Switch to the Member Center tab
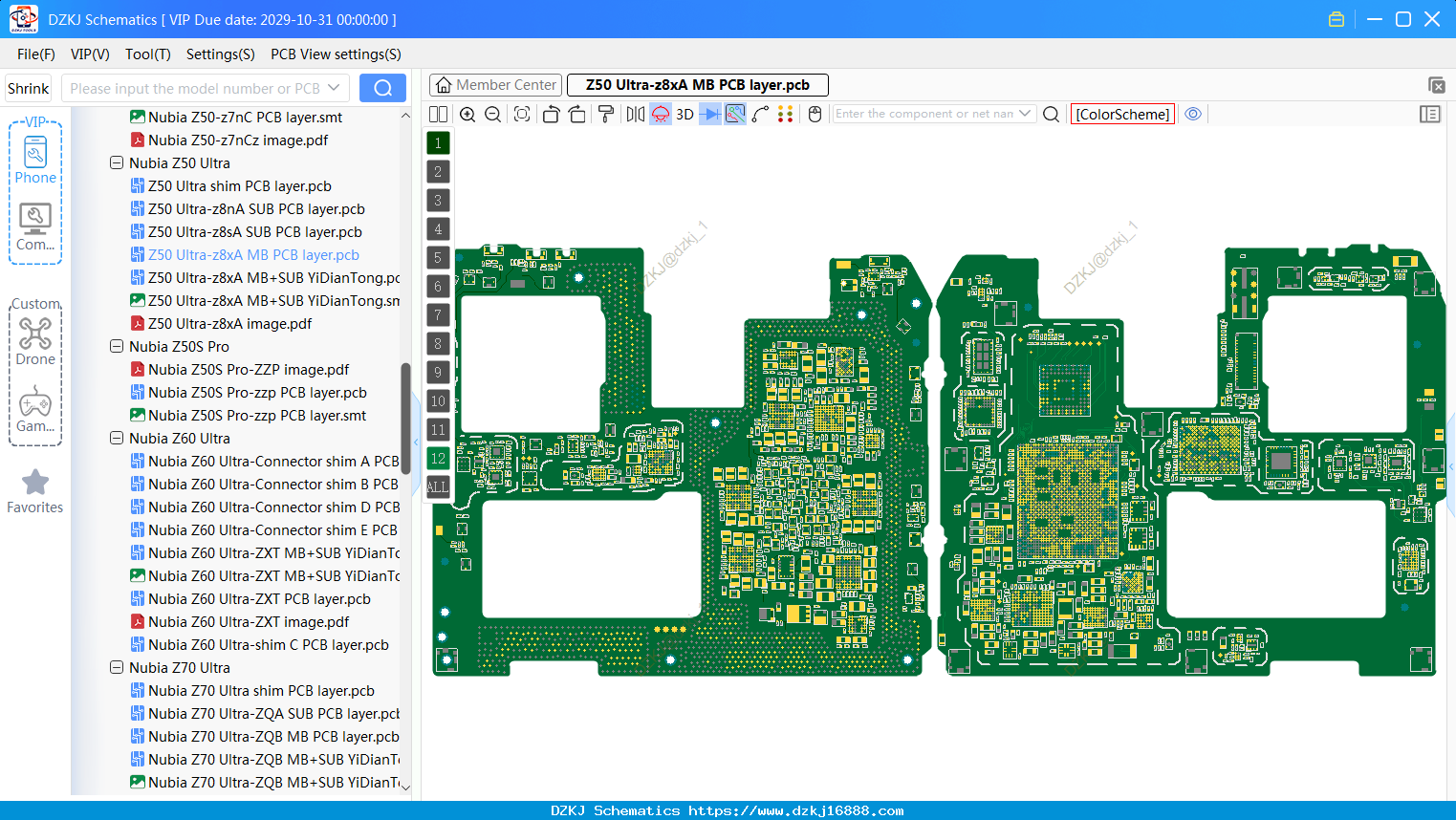The image size is (1456, 820). [x=496, y=85]
